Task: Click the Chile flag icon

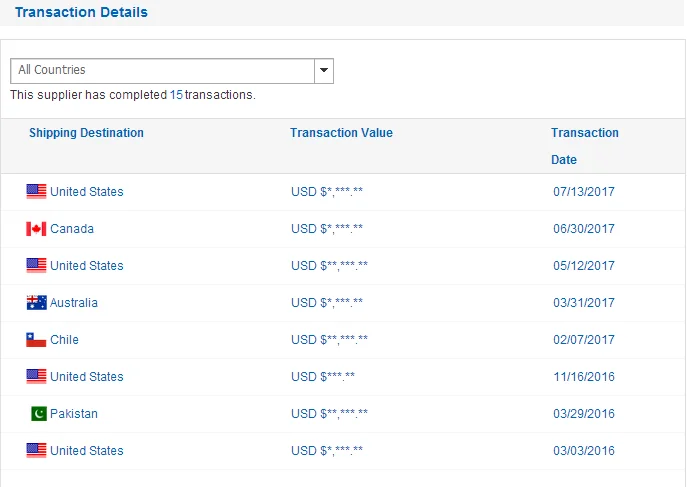Action: [x=36, y=340]
